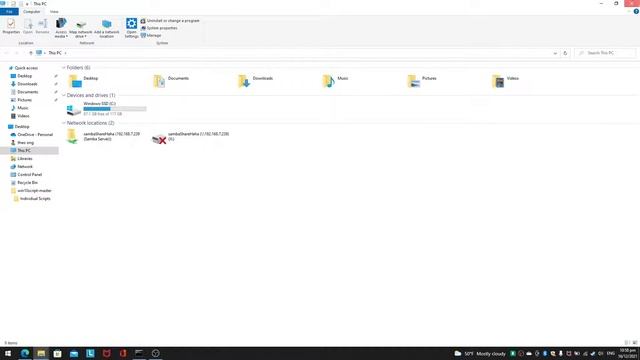Select the Windows SSD (C:) drive
Screen dimensions: 640x360
tap(107, 109)
